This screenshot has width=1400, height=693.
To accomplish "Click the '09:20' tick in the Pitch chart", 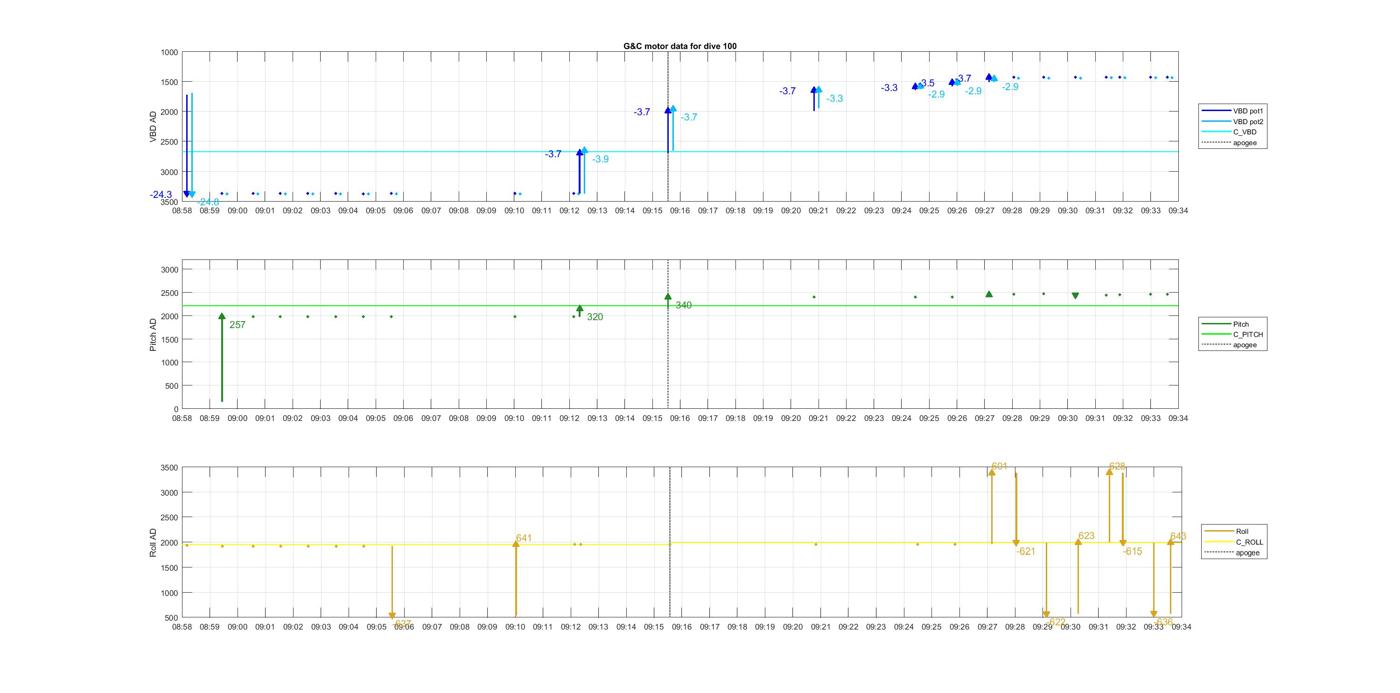I will 791,418.
